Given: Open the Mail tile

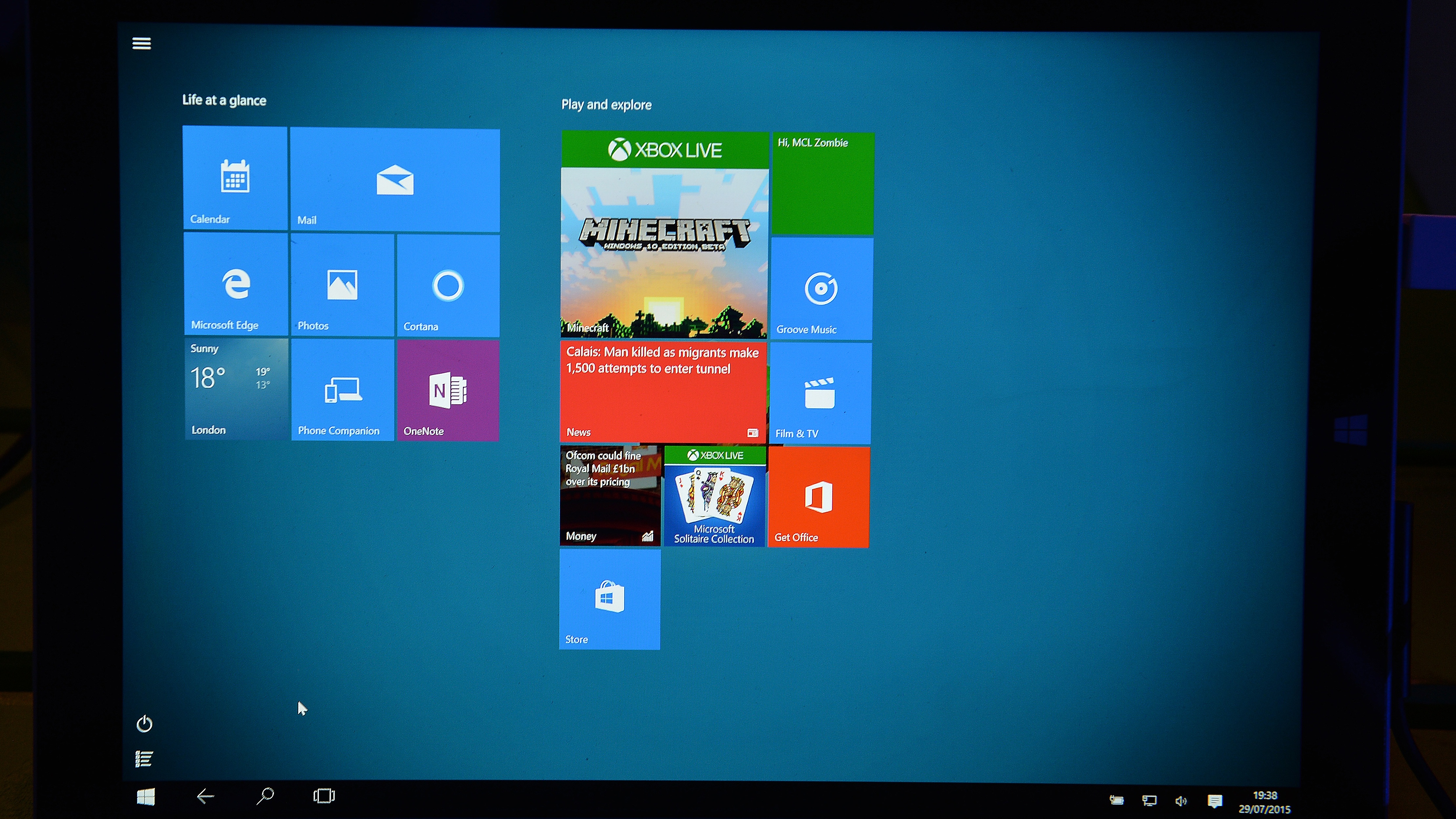Looking at the screenshot, I should pos(395,180).
